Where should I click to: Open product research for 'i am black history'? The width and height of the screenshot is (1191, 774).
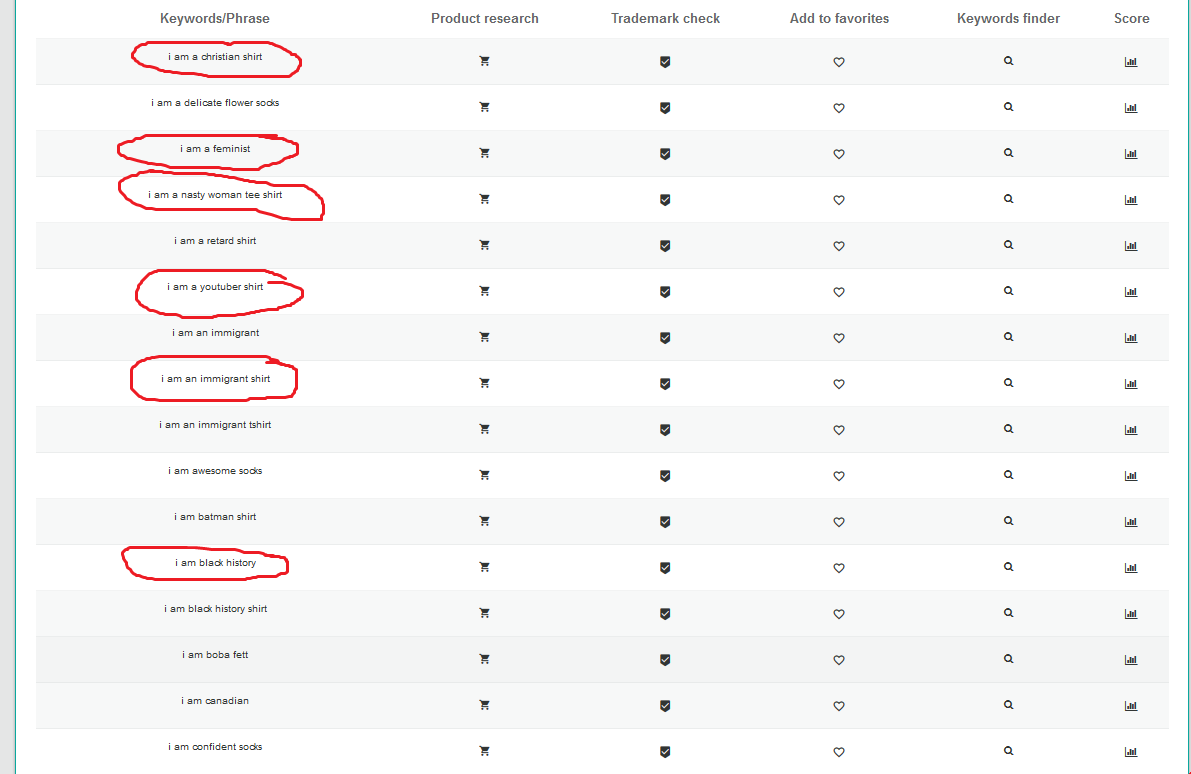[485, 567]
